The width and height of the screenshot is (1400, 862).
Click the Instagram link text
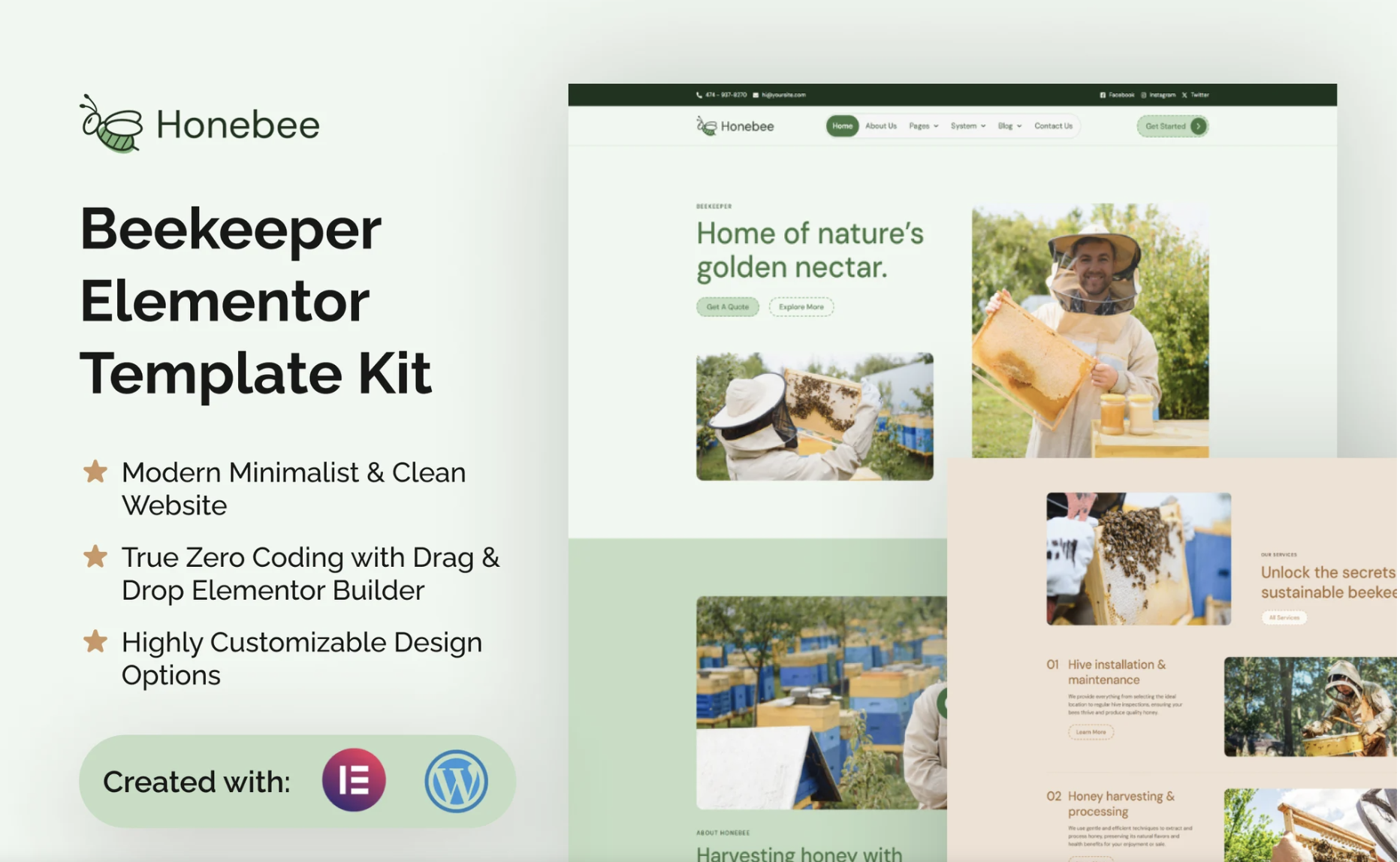click(x=1162, y=95)
